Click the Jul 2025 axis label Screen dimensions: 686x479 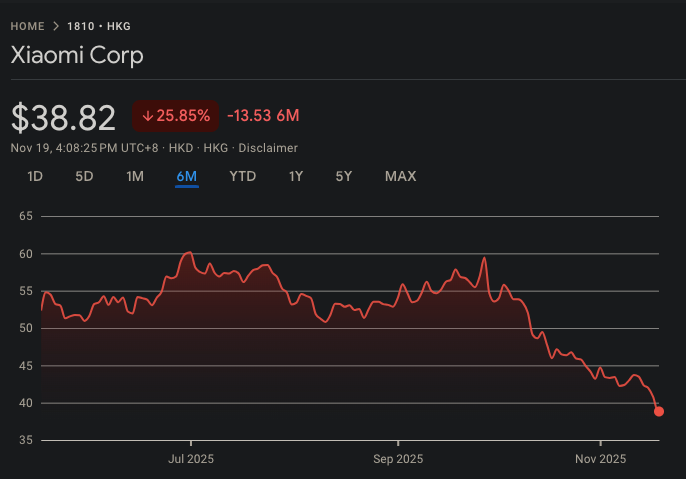click(191, 459)
